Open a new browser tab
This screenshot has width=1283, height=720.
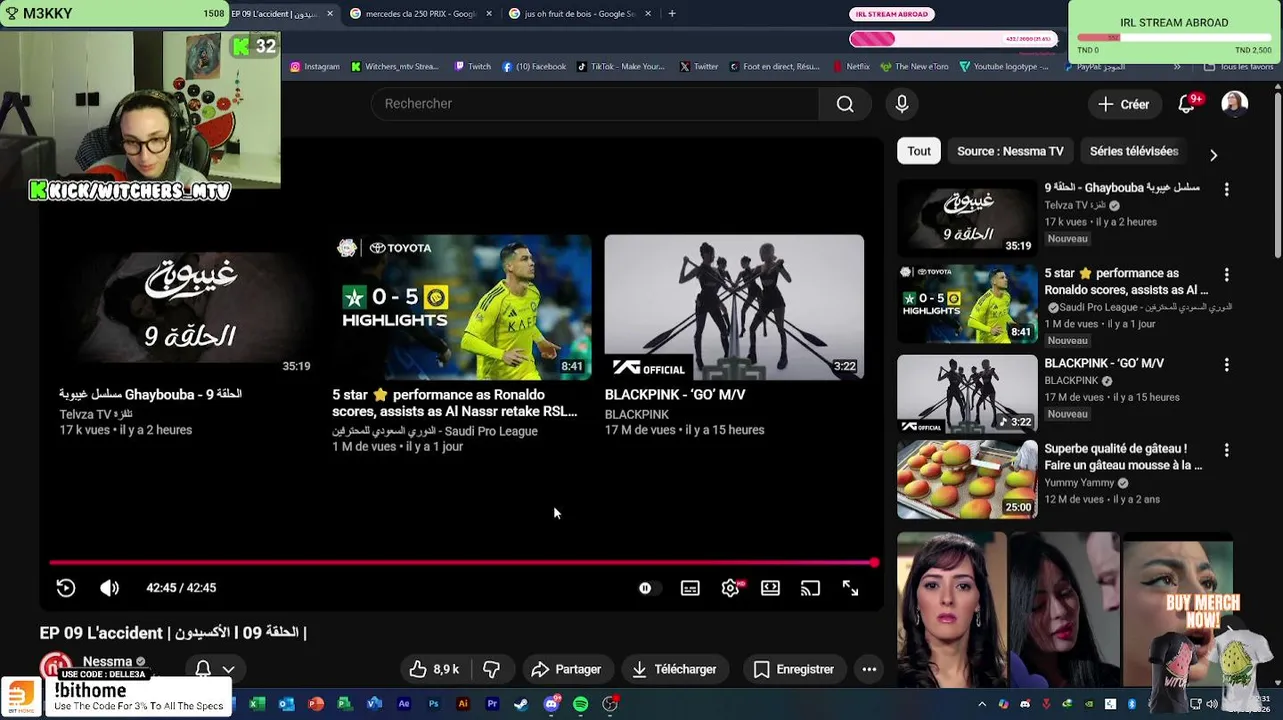pos(672,14)
